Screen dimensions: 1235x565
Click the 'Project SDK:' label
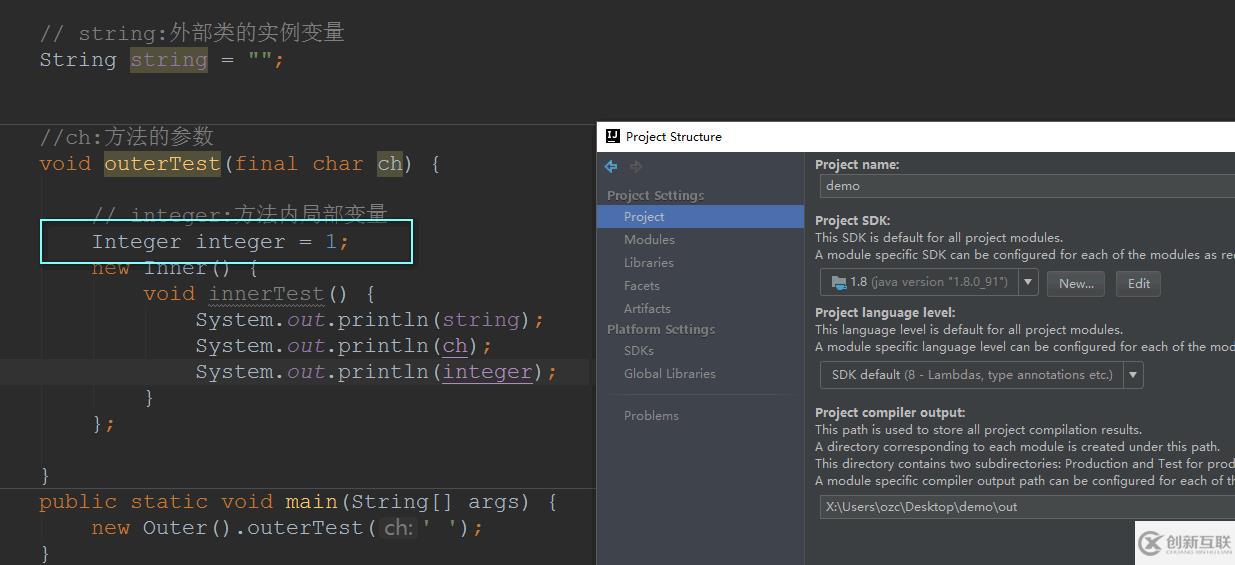[x=852, y=220]
